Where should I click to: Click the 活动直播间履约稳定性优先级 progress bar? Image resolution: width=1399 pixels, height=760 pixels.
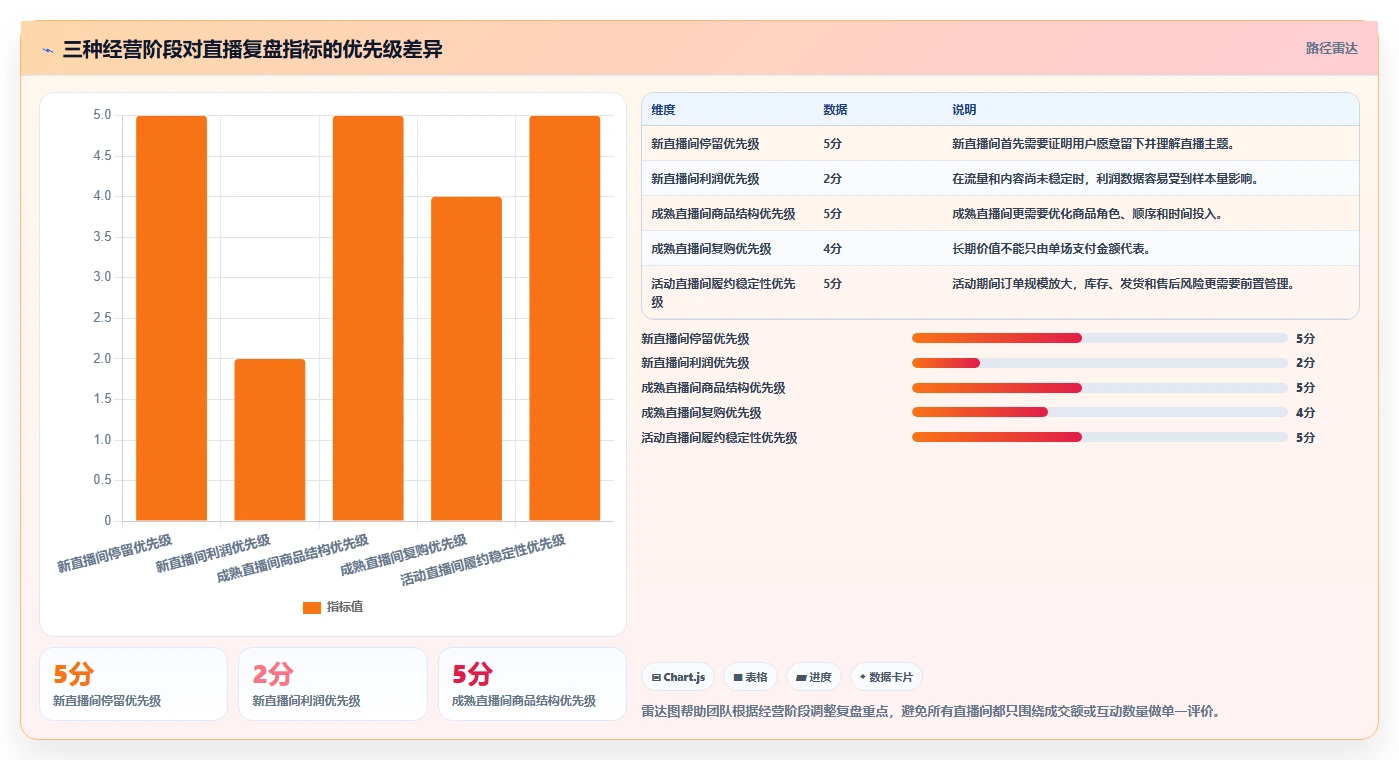coord(1100,437)
